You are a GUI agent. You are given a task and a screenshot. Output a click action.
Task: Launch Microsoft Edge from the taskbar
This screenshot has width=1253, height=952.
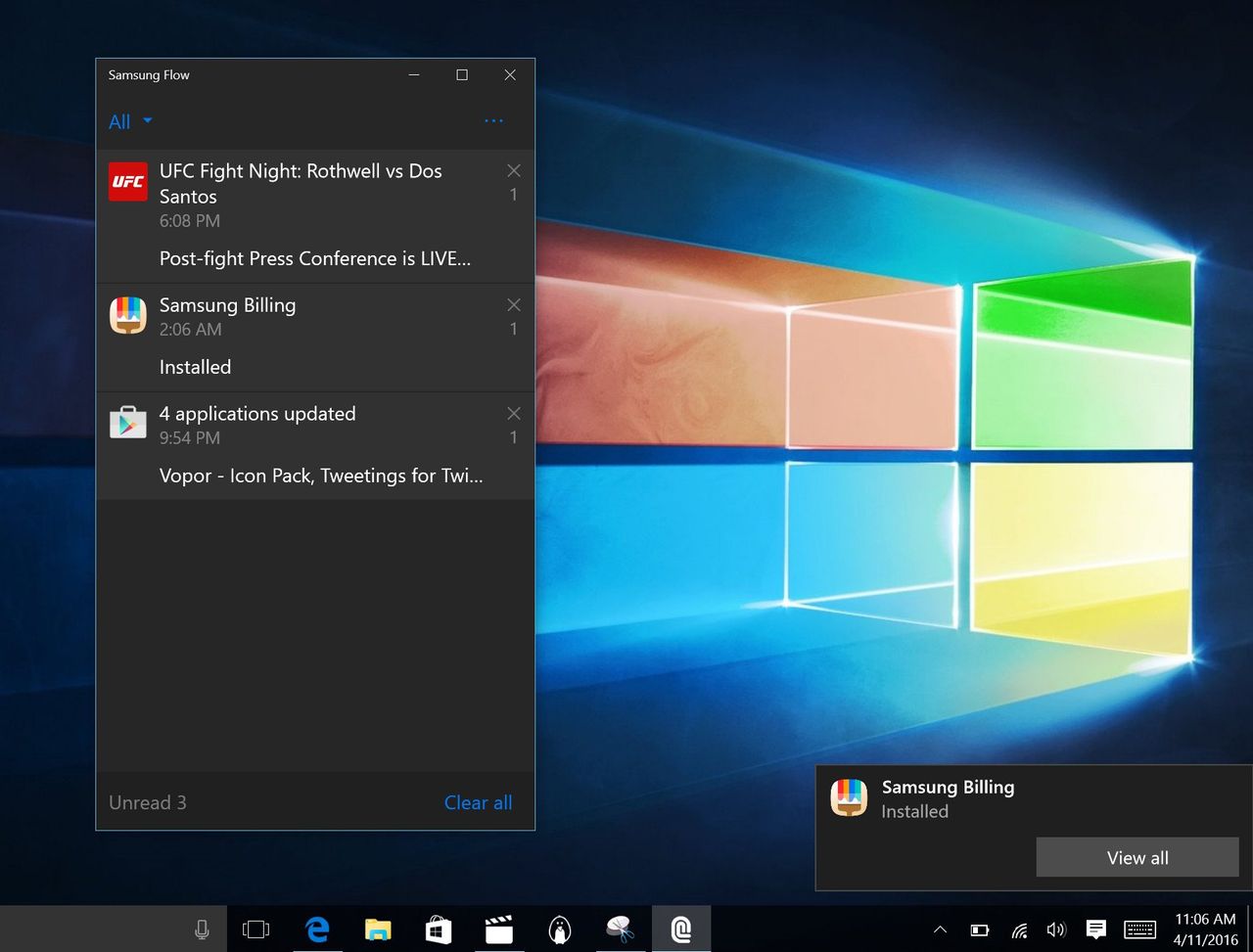coord(317,929)
